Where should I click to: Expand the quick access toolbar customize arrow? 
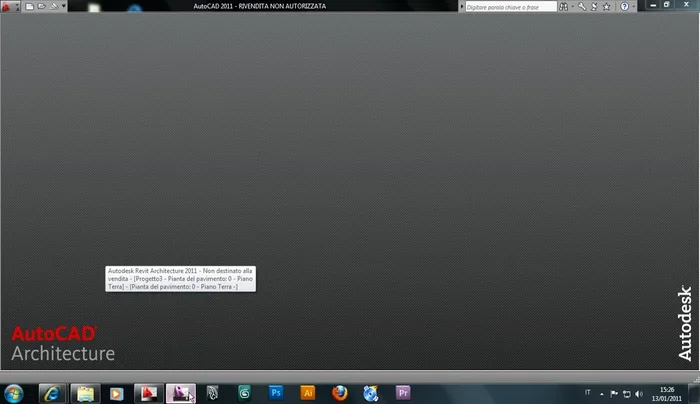pyautogui.click(x=65, y=6)
